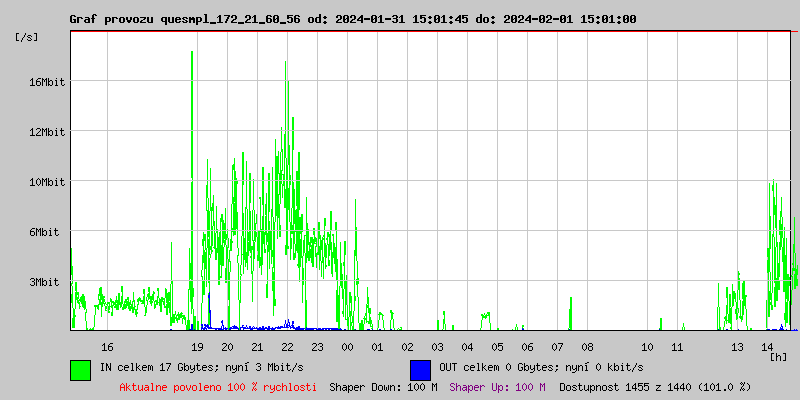Select hour 22 on the time axis
Screen dimensions: 800x400
pos(287,347)
